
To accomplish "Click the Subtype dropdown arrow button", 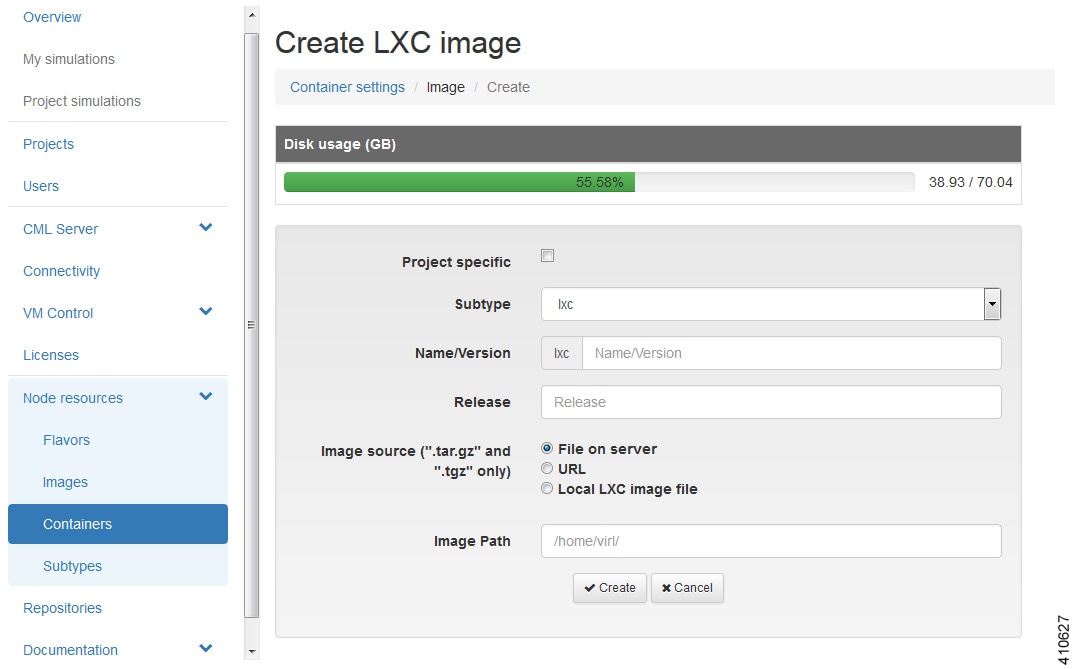I will 992,304.
